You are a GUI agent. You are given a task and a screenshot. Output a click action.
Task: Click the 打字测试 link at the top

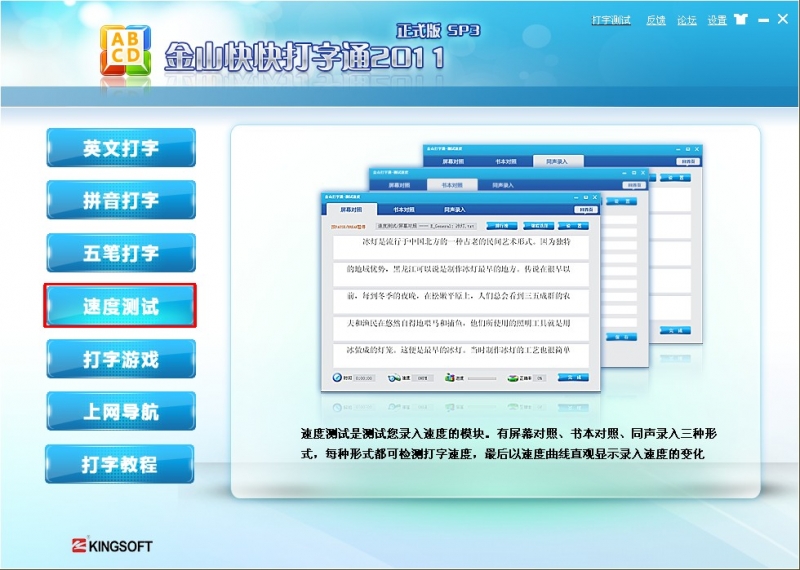coord(611,20)
